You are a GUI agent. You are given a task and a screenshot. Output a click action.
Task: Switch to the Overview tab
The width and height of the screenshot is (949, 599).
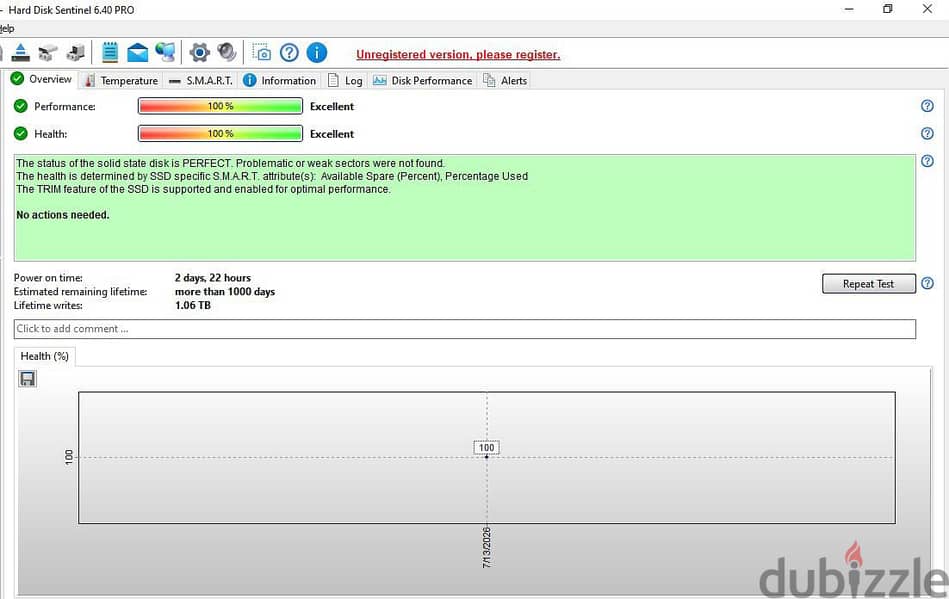(41, 79)
